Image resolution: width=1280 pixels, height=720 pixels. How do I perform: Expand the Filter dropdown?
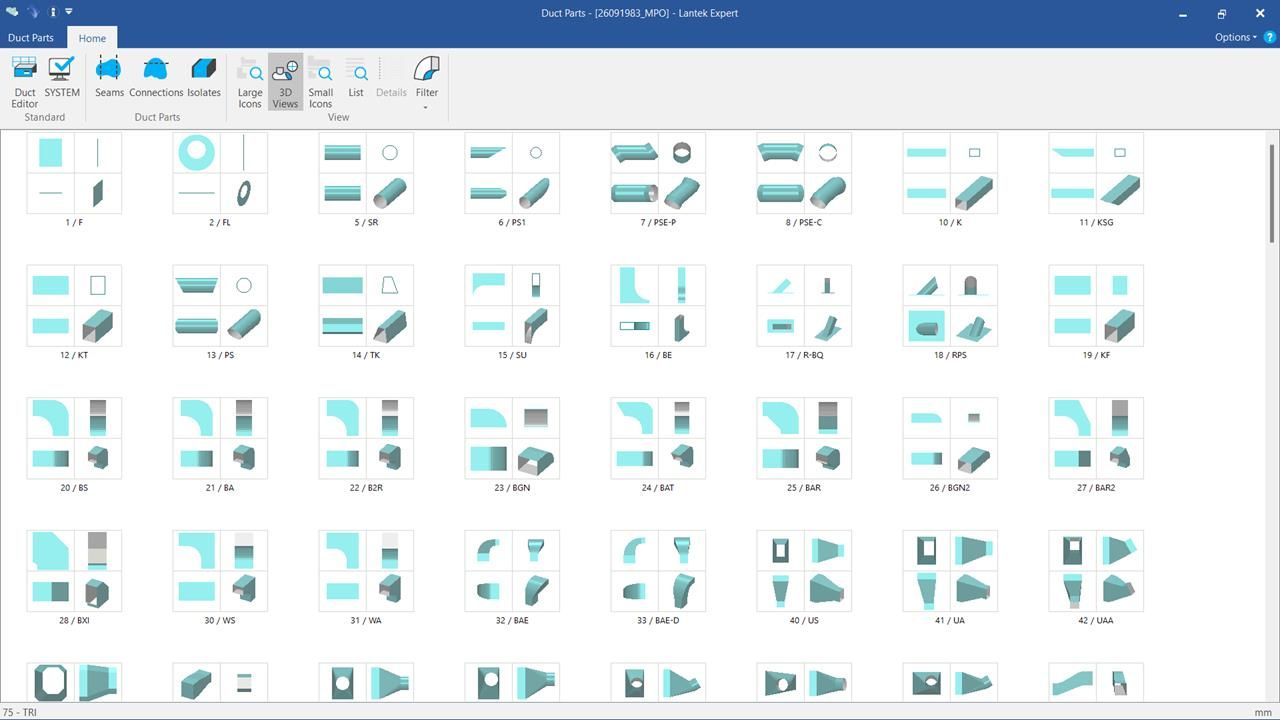point(427,83)
